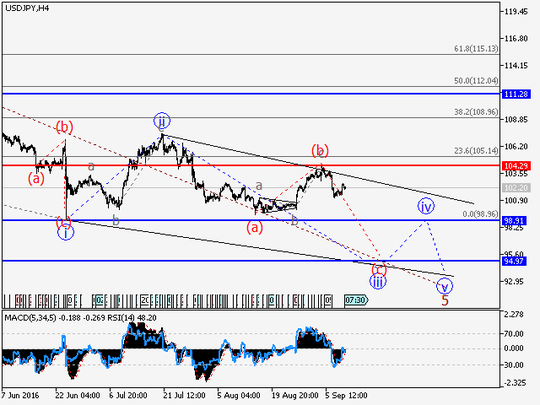Click the 116.80 price axis label
The height and width of the screenshot is (405, 540).
[x=516, y=39]
